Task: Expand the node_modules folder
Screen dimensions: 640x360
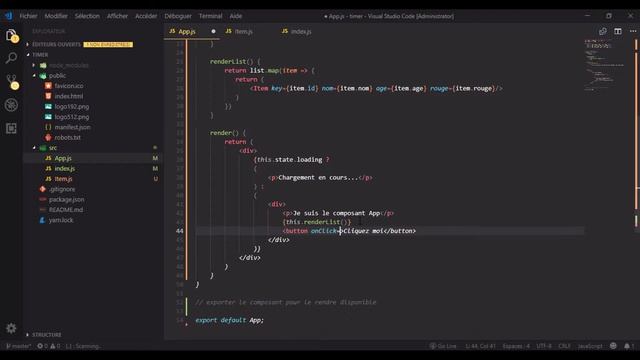Action: [69, 65]
